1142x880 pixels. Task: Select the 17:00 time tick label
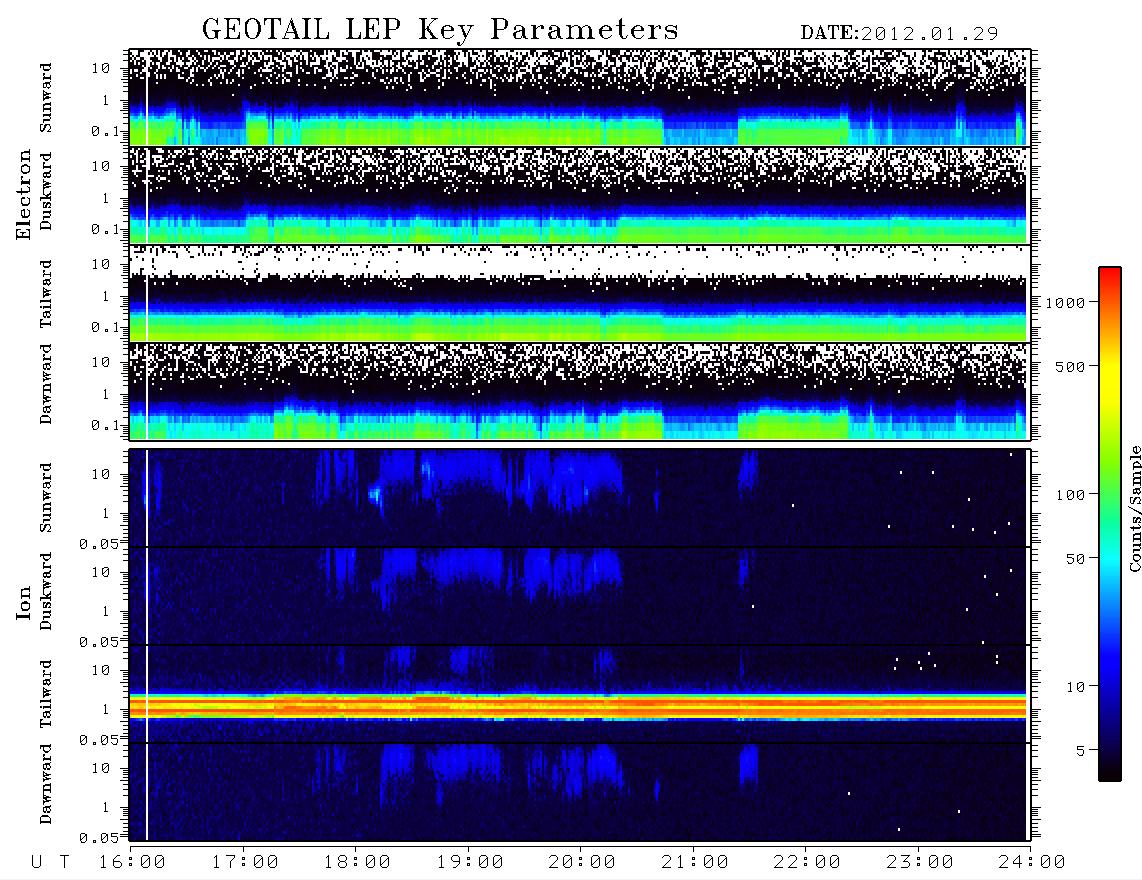[x=245, y=862]
